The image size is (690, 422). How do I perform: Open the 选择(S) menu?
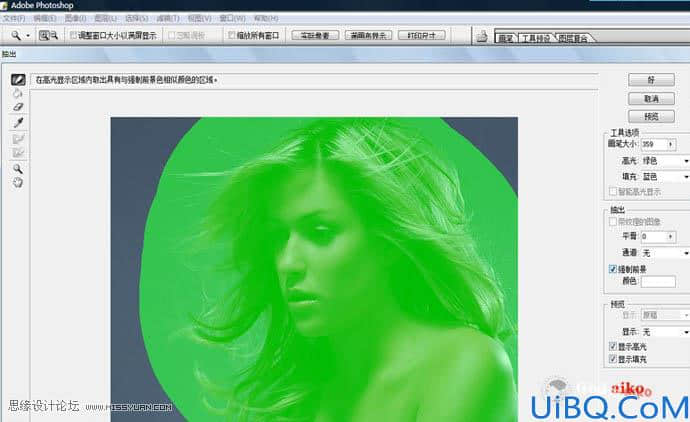[x=136, y=18]
